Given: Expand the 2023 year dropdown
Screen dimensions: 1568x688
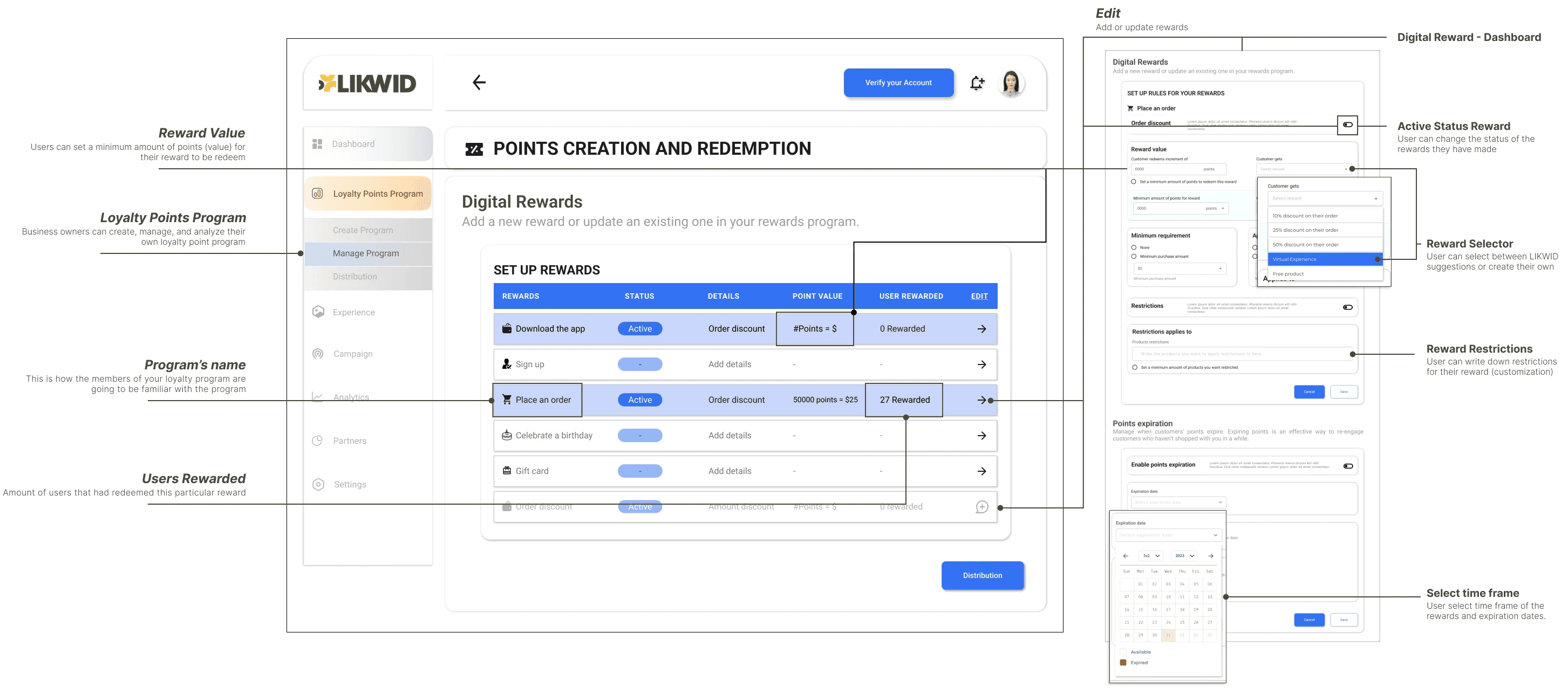Looking at the screenshot, I should click(1184, 556).
